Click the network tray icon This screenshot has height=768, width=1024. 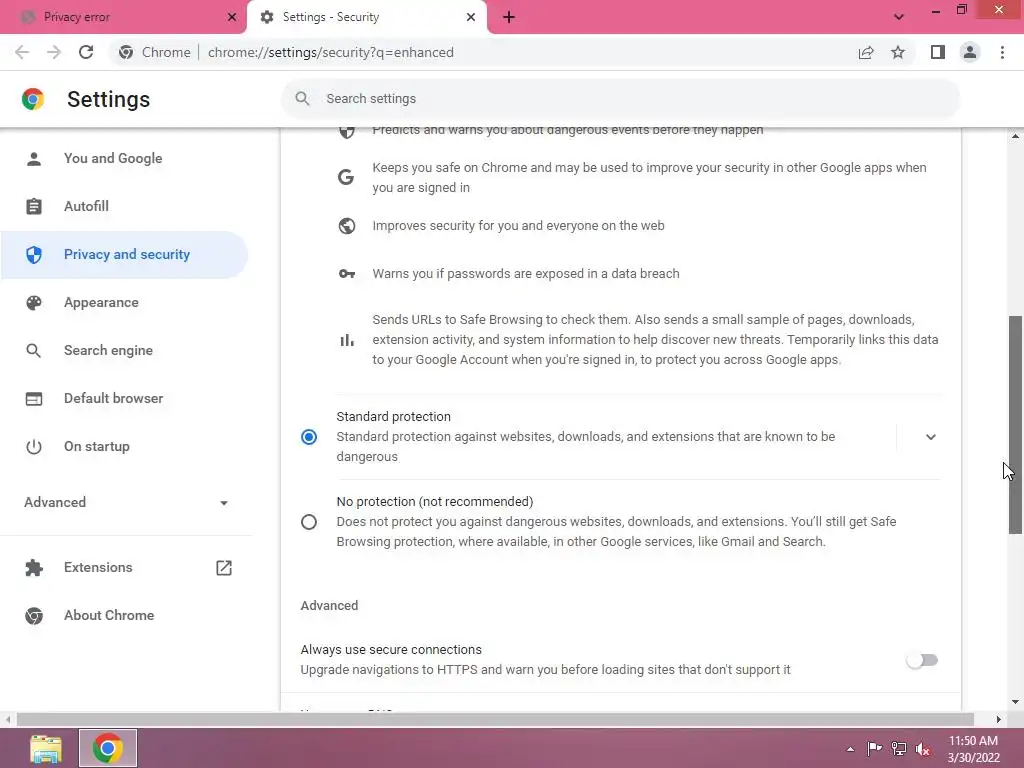899,749
